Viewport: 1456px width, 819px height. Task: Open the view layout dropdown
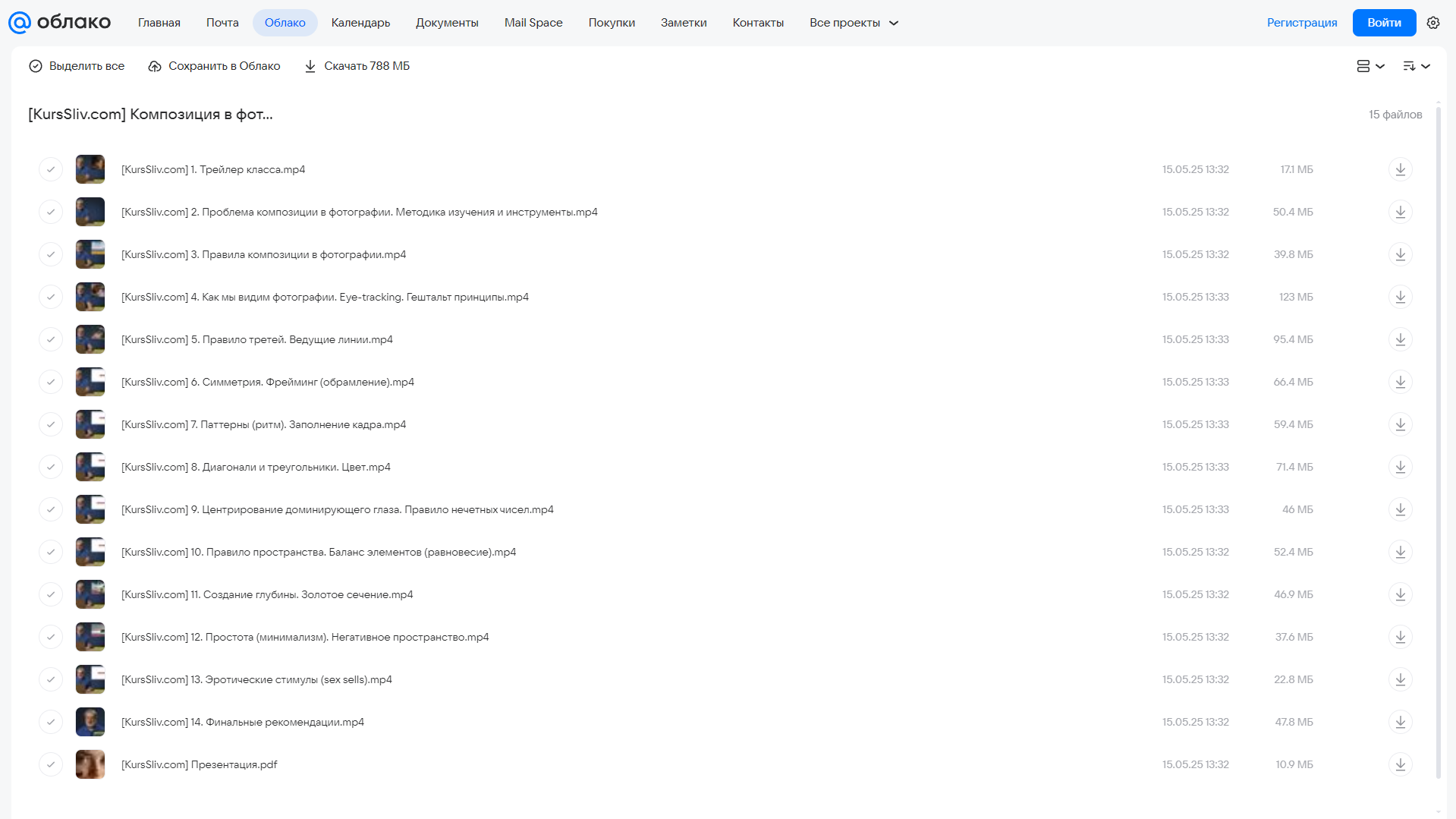click(x=1370, y=66)
